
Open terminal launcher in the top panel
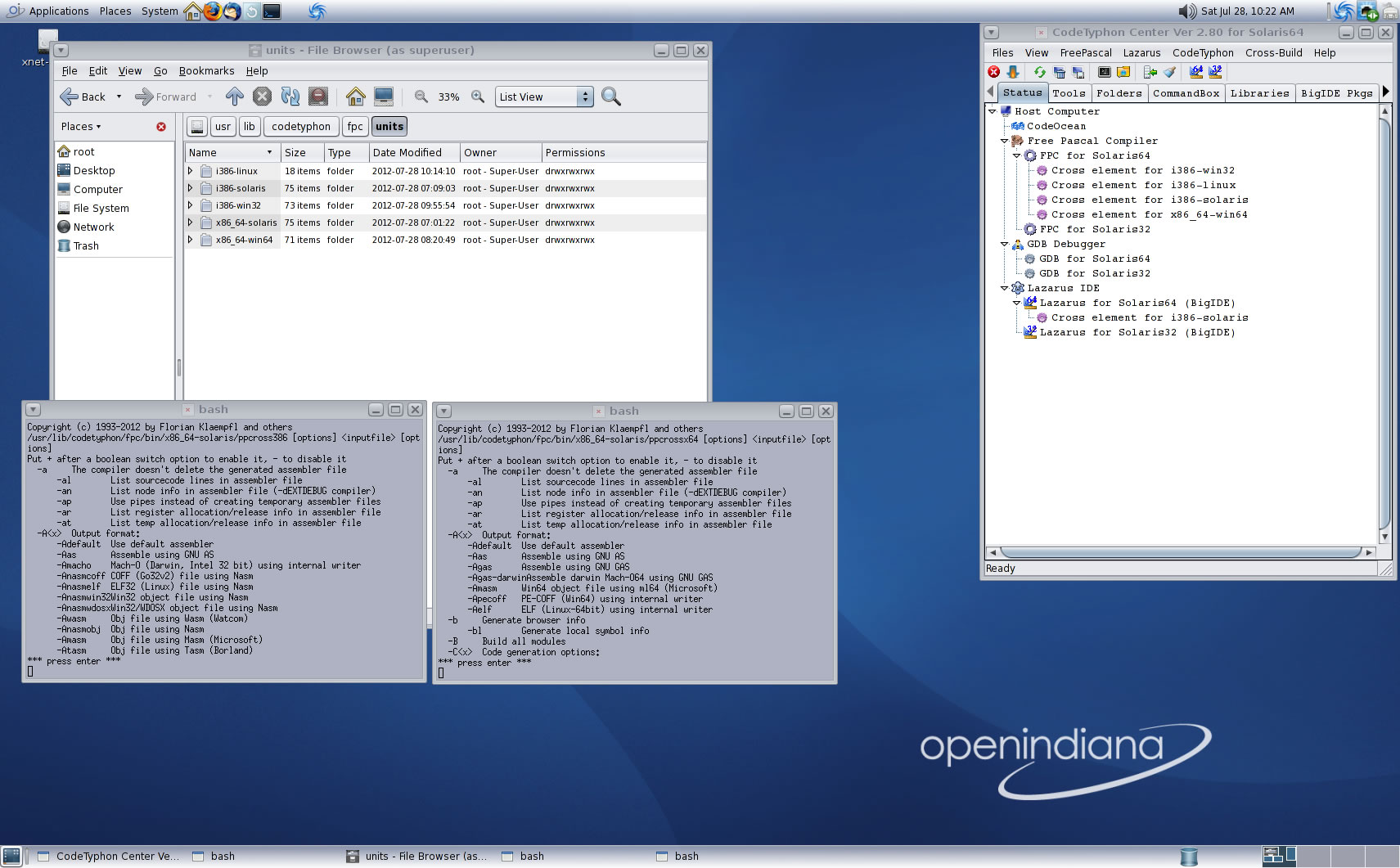(272, 11)
